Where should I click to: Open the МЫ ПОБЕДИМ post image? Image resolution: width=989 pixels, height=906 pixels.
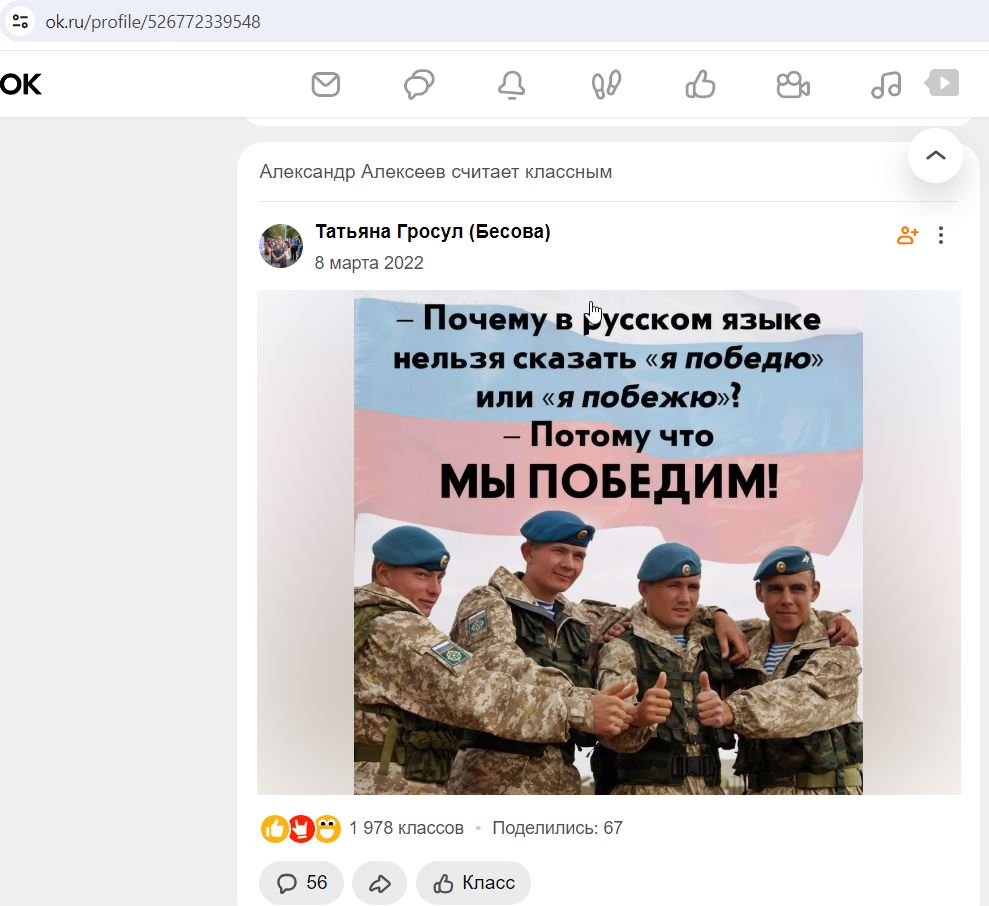click(x=609, y=542)
